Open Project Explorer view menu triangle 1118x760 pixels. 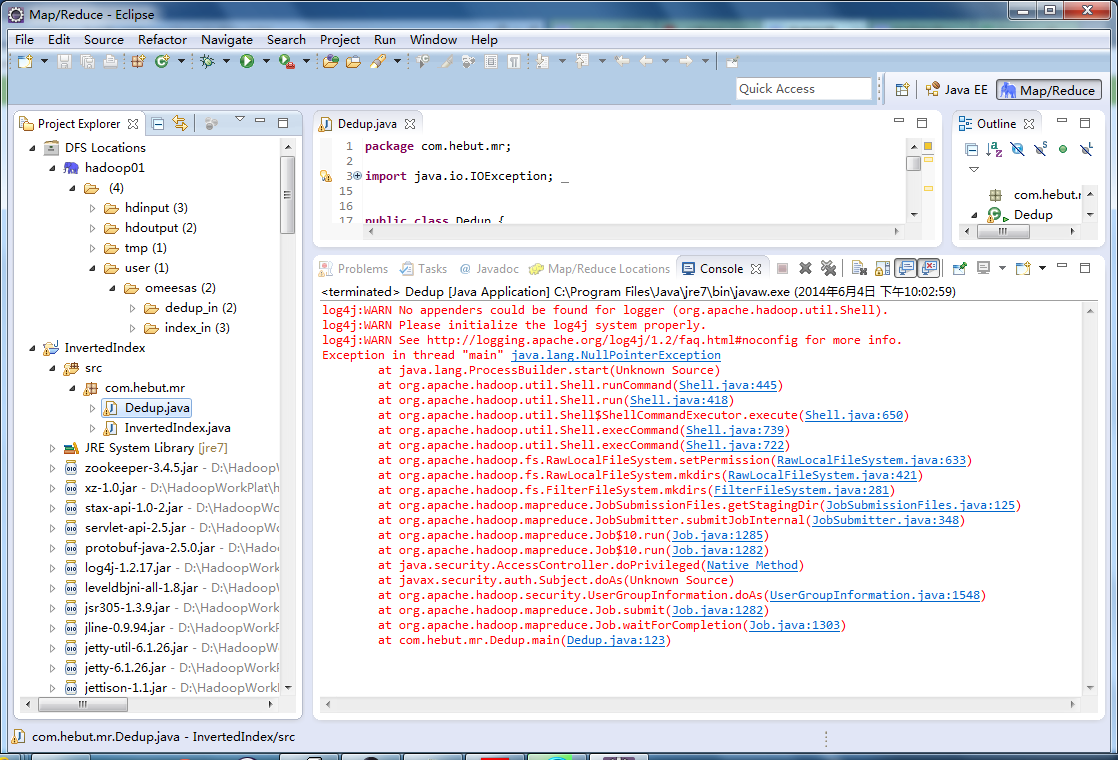(x=240, y=119)
